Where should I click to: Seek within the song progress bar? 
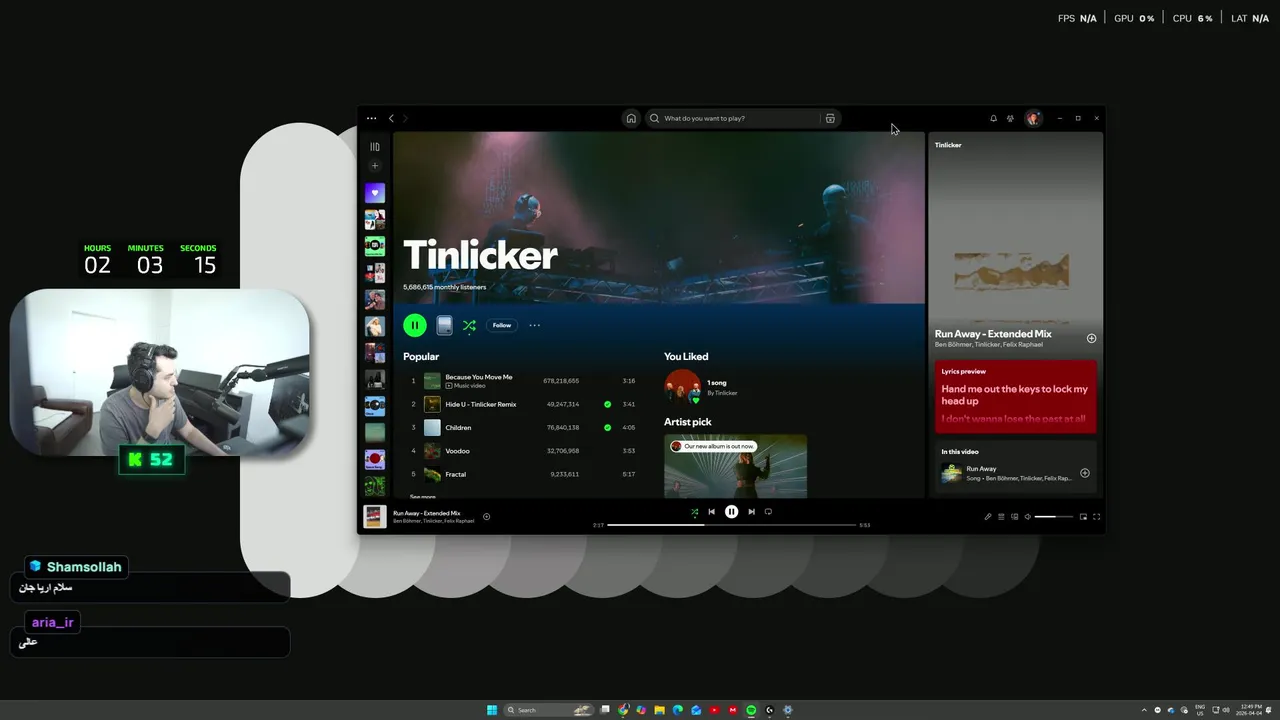click(x=731, y=525)
